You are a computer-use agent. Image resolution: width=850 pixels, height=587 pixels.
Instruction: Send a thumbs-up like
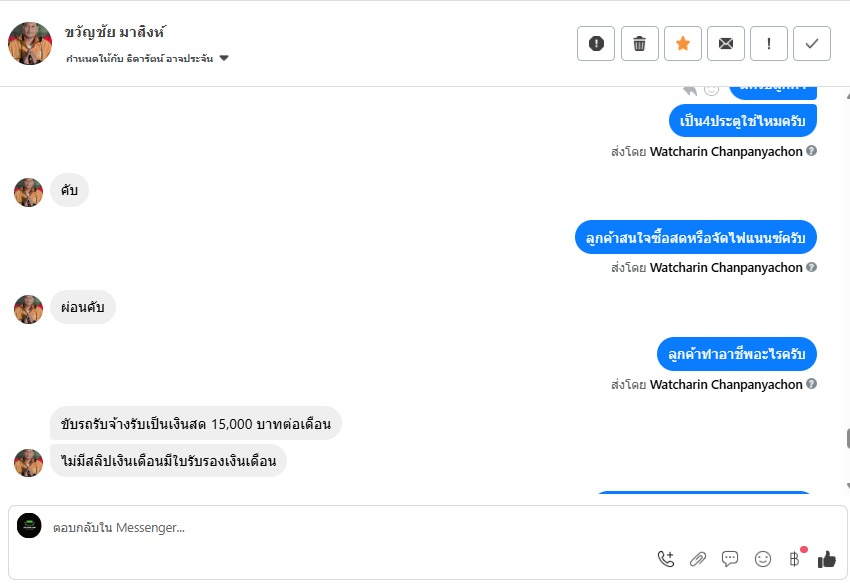tap(827, 559)
